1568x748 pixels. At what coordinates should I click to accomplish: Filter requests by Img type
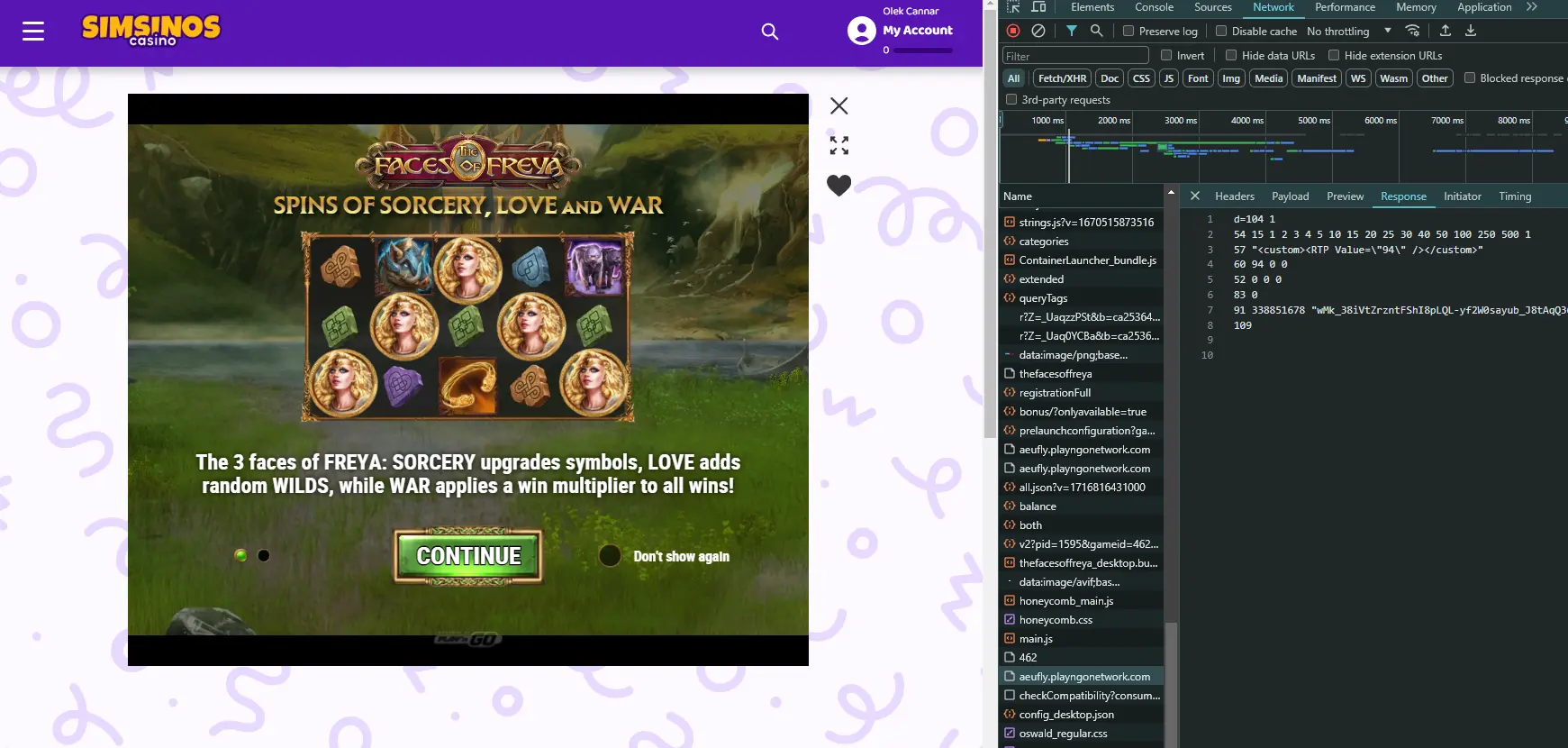(1230, 78)
